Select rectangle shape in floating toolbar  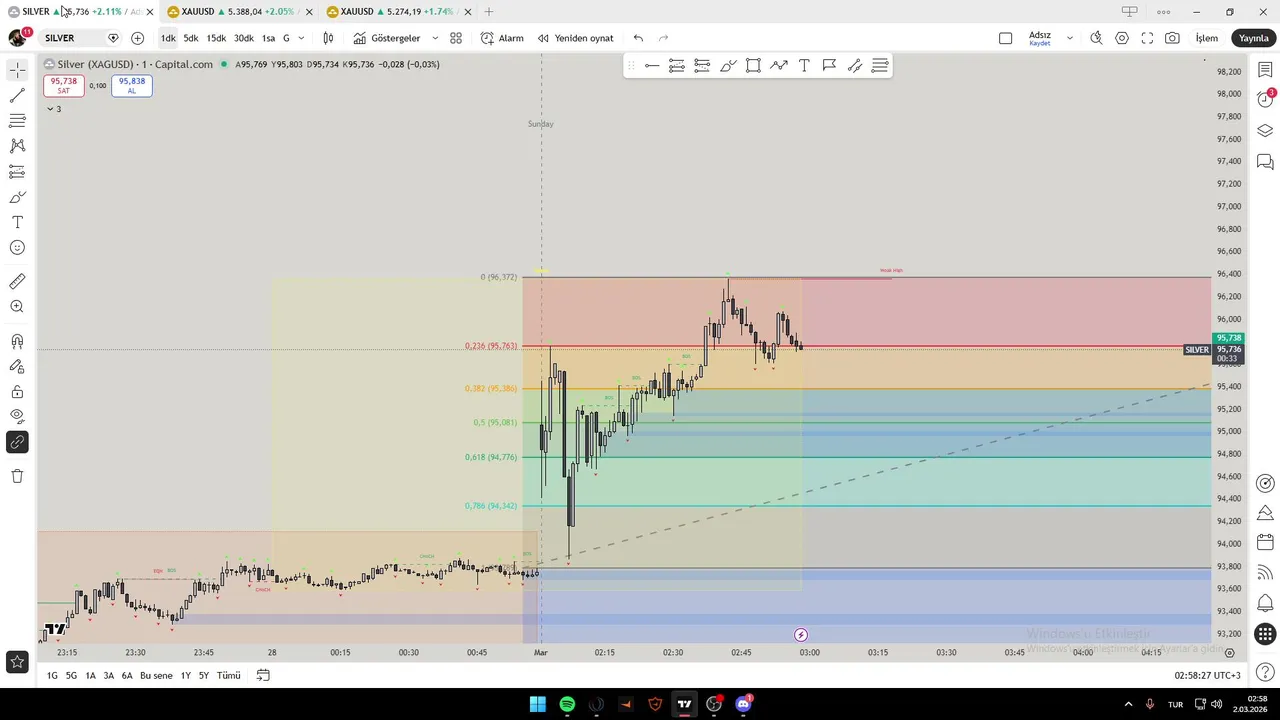(753, 66)
